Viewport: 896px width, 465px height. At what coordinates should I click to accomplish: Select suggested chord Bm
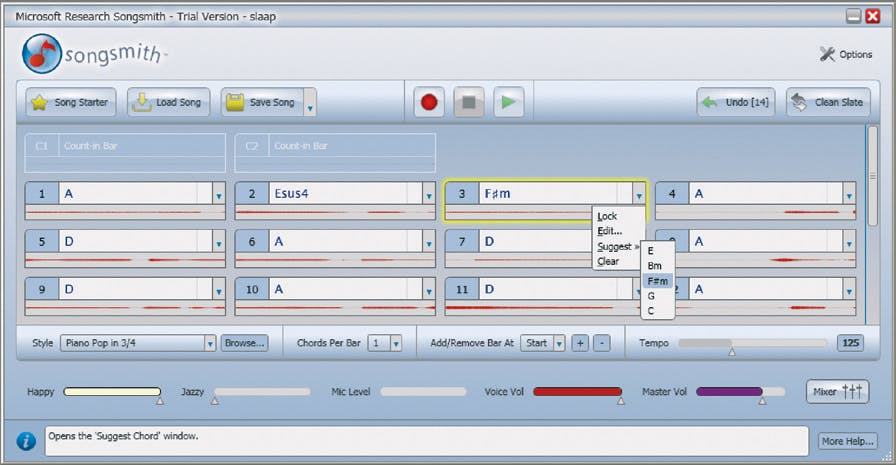point(658,266)
